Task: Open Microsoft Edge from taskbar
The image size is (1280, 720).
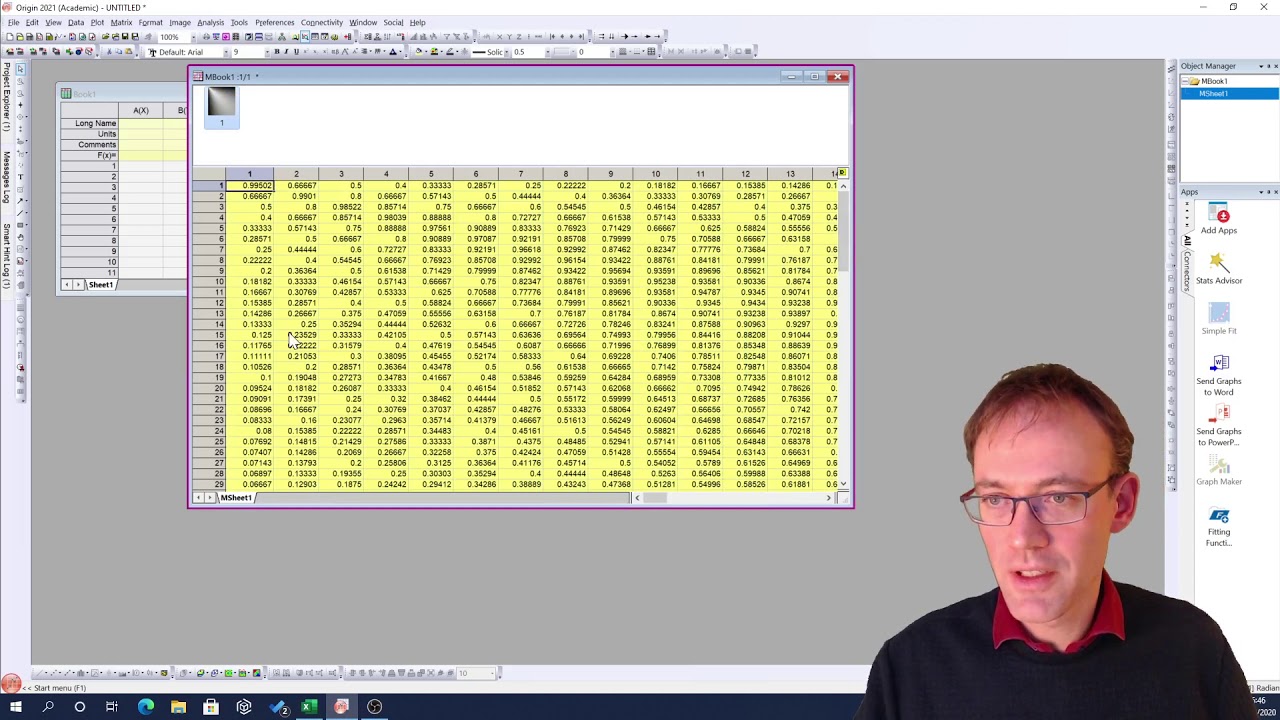Action: [x=146, y=707]
